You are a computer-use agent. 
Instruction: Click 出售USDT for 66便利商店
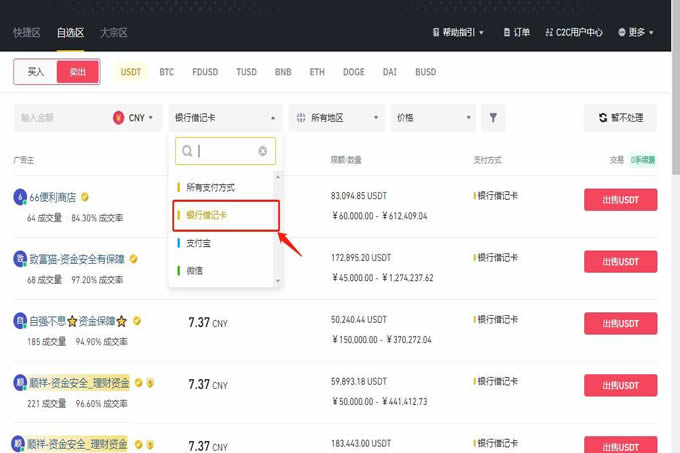[621, 200]
